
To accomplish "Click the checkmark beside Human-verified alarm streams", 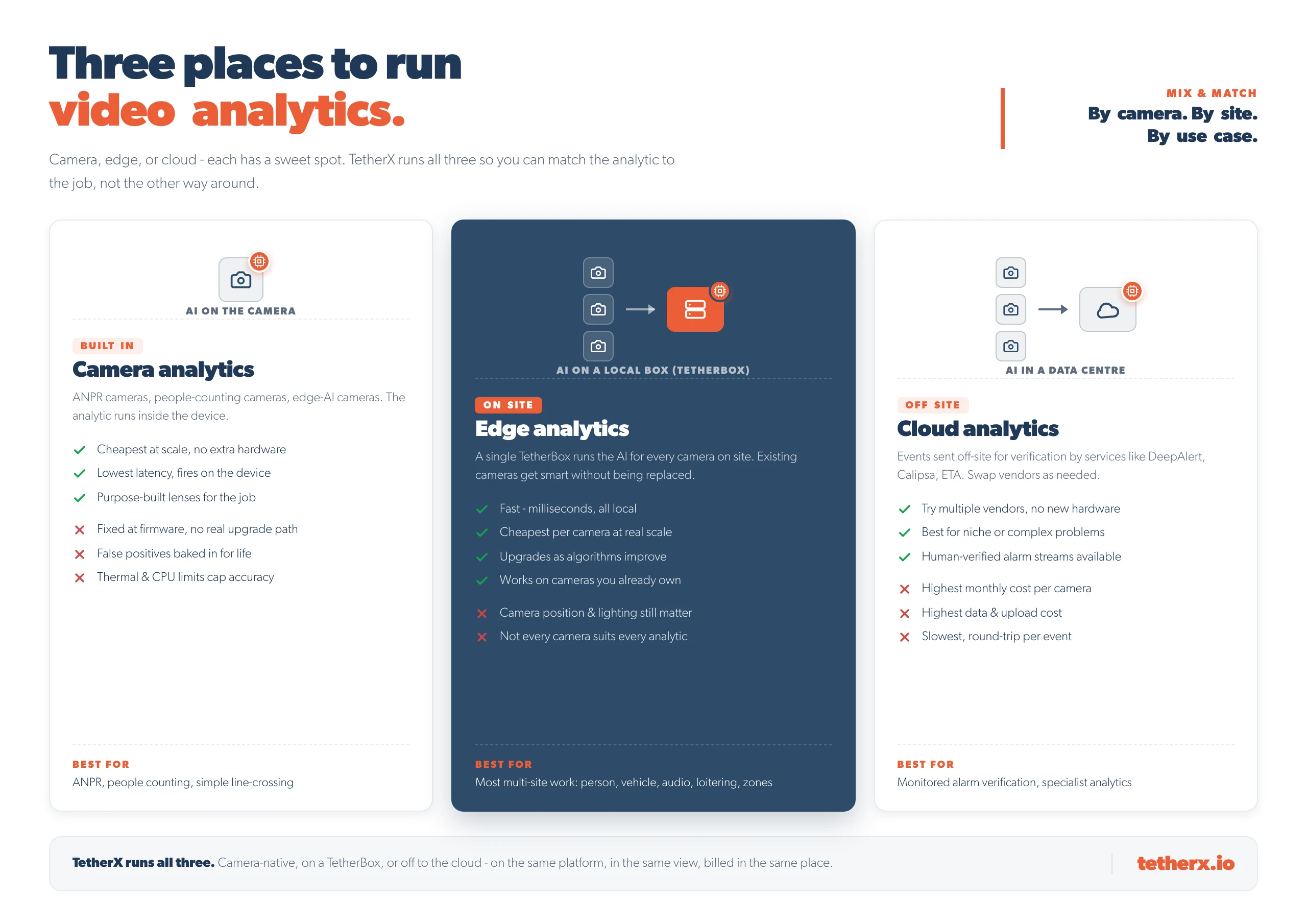I will 905,557.
